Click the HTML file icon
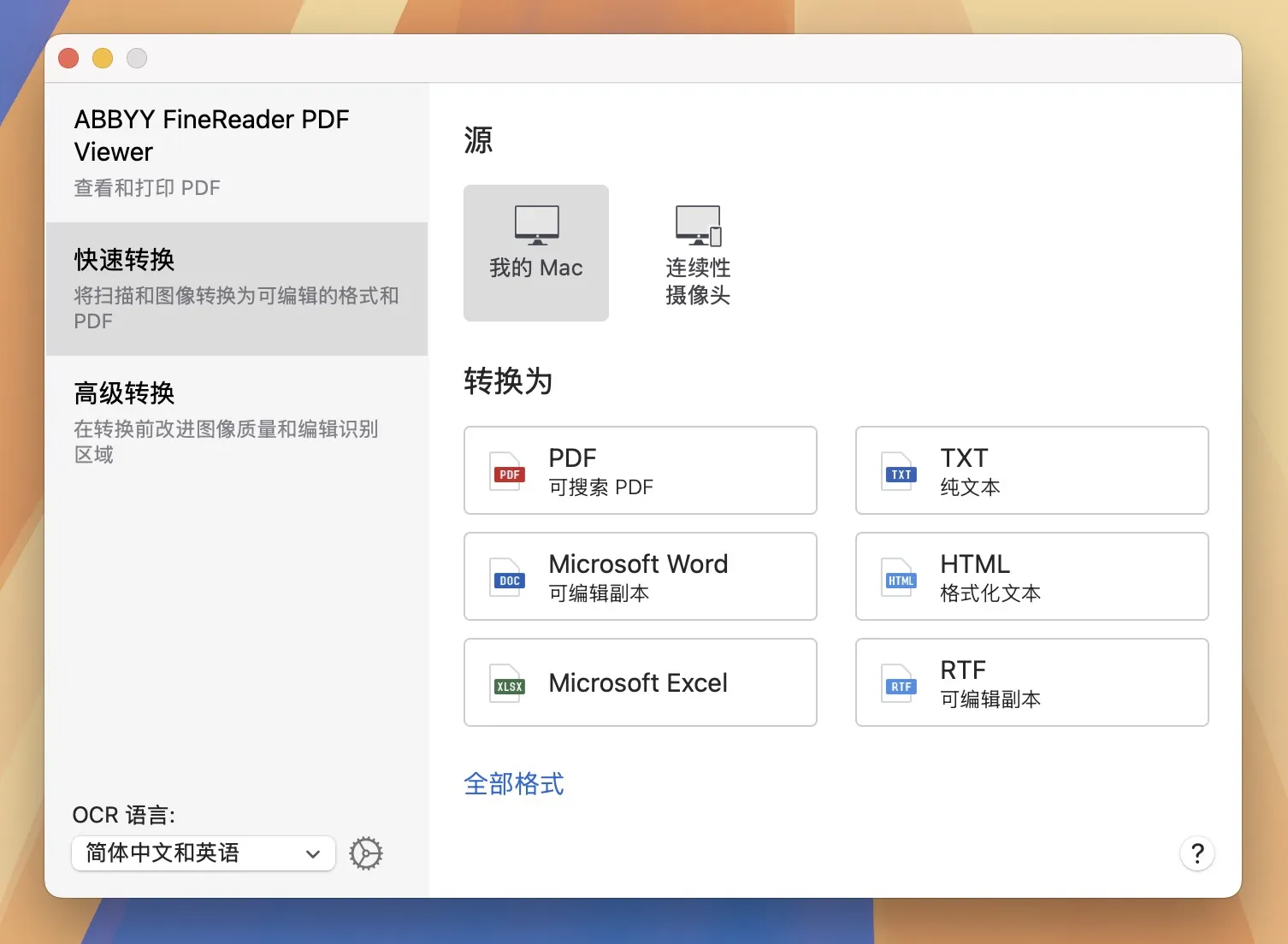Screen dimensions: 1288x944 (x=900, y=577)
